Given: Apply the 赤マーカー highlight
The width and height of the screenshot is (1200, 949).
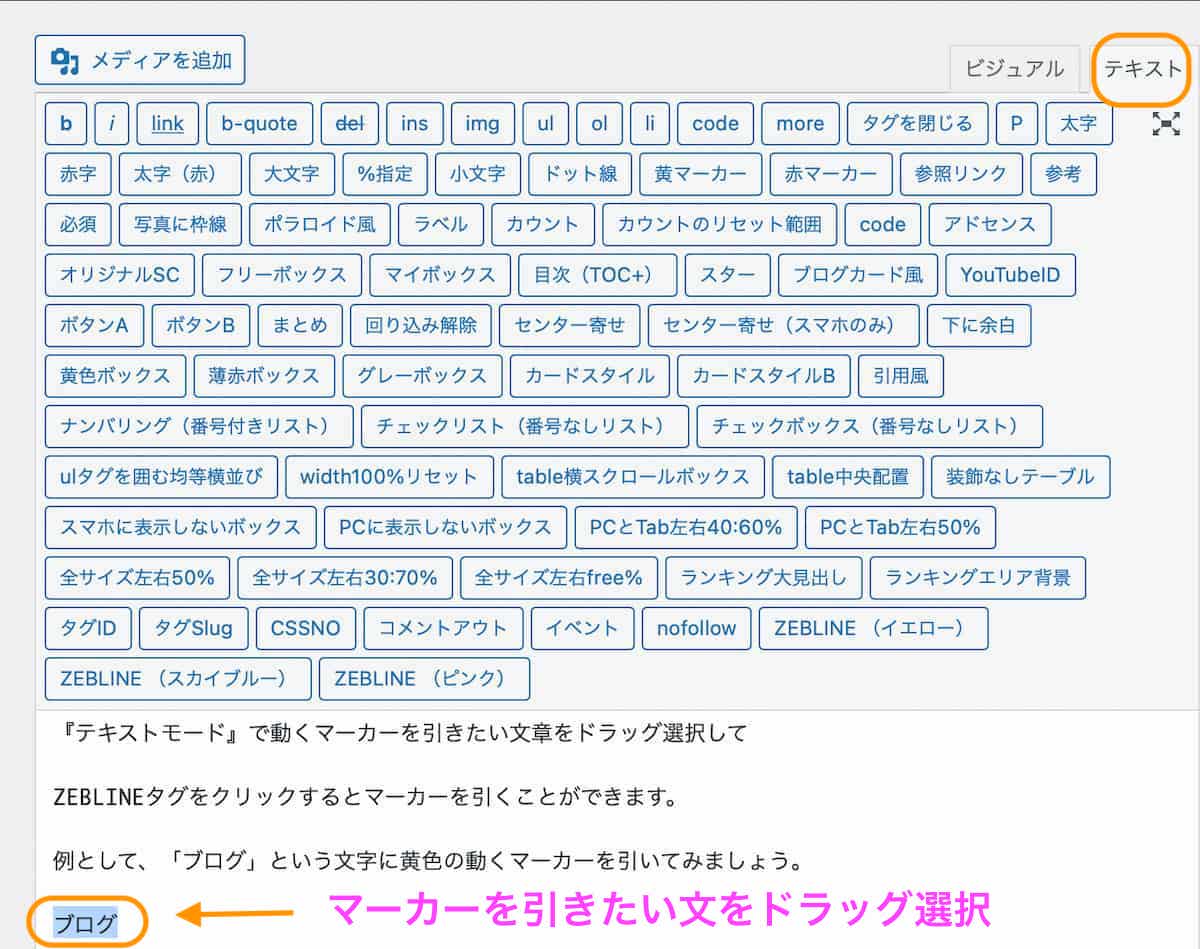Looking at the screenshot, I should tap(831, 174).
